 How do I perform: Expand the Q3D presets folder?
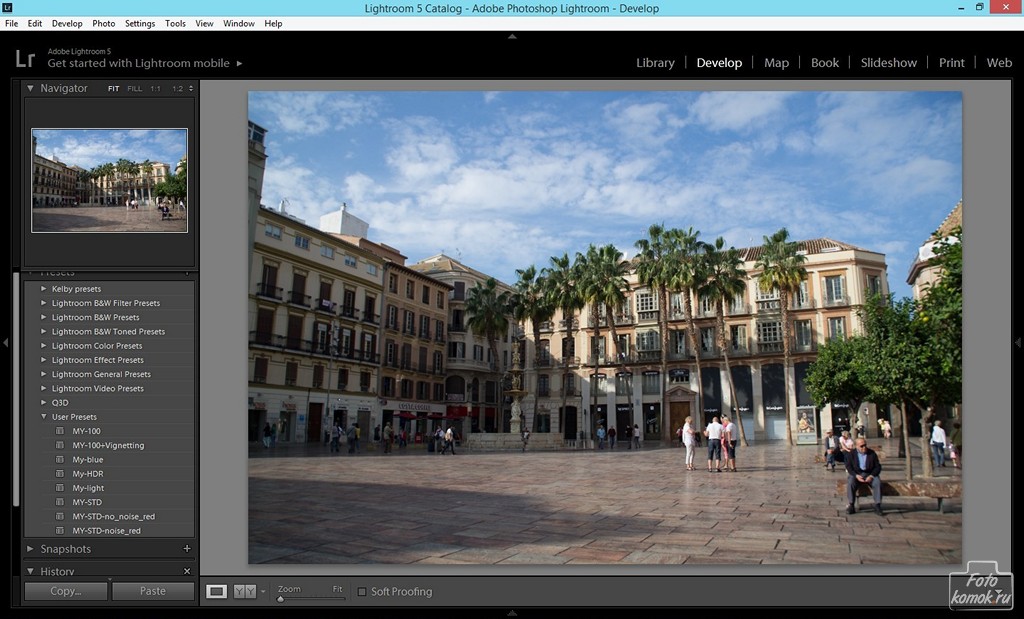44,402
